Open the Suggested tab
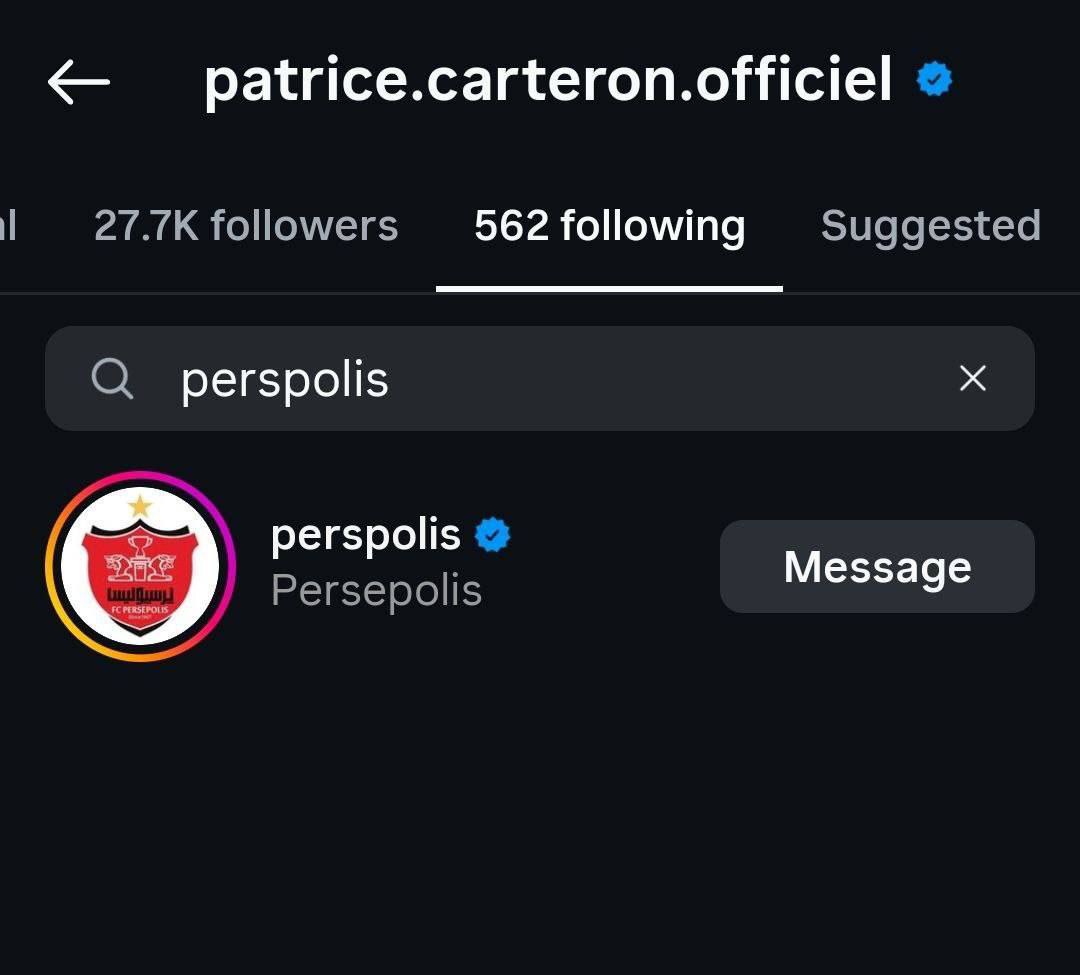The height and width of the screenshot is (975, 1080). pos(930,226)
